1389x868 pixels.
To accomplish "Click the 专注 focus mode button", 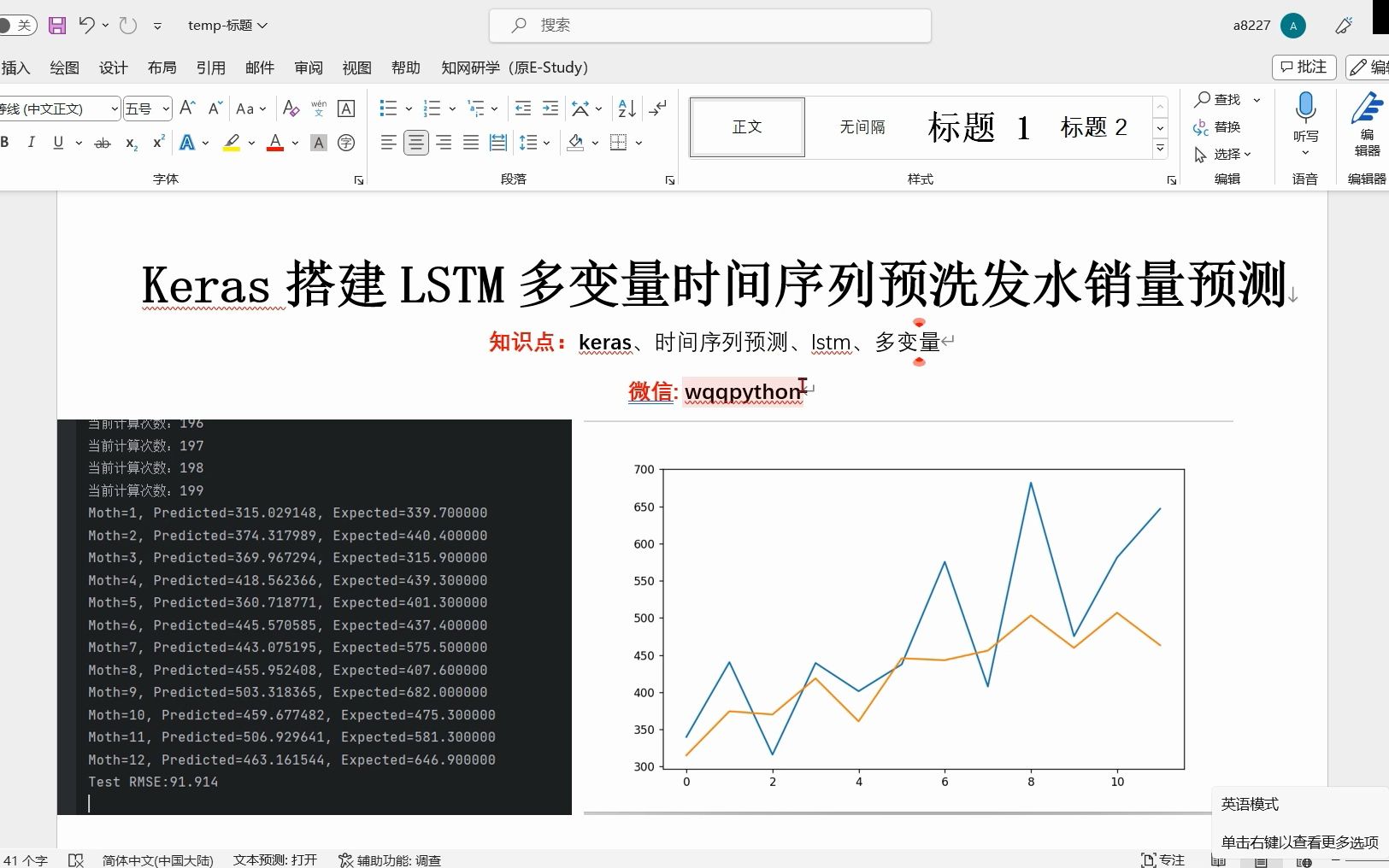I will point(1163,859).
